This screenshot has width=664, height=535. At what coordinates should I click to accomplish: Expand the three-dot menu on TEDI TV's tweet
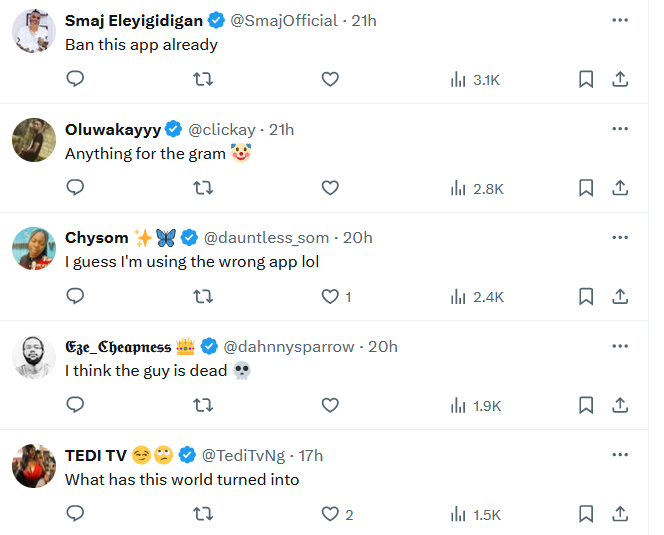(620, 455)
